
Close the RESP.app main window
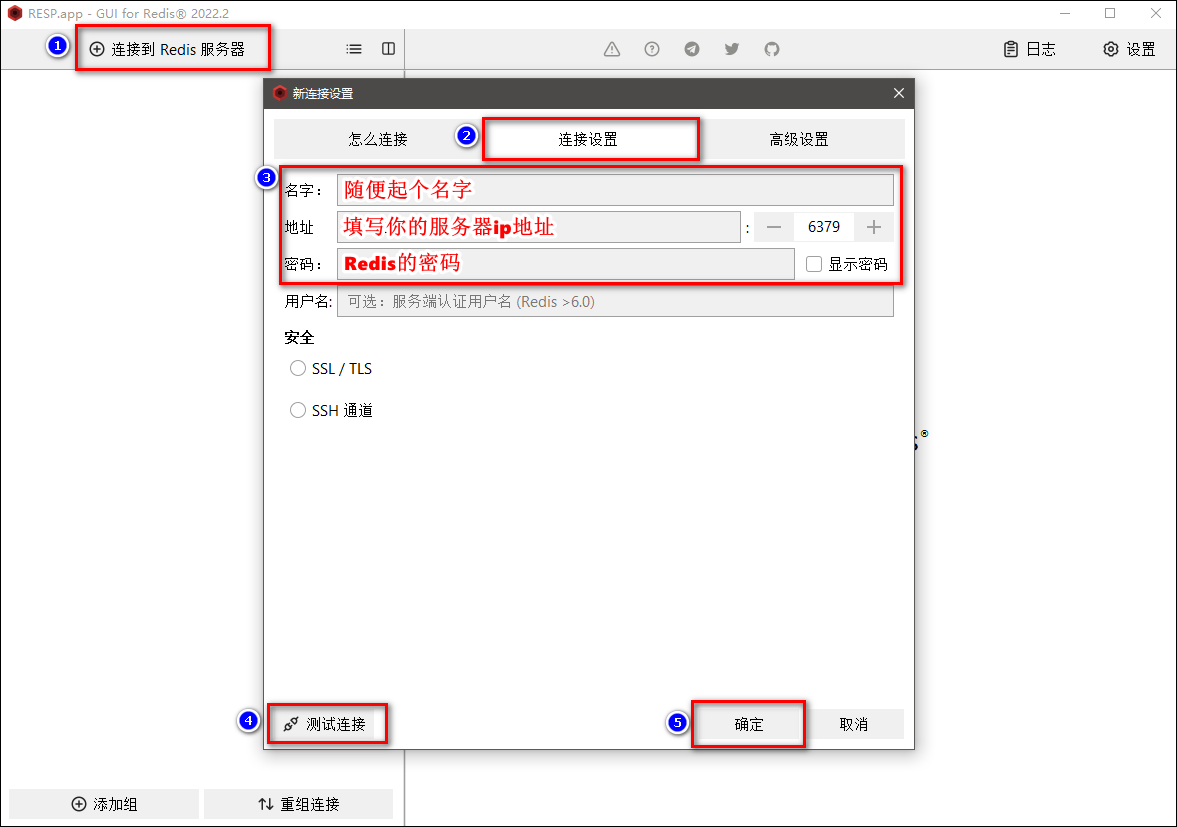coord(1156,14)
